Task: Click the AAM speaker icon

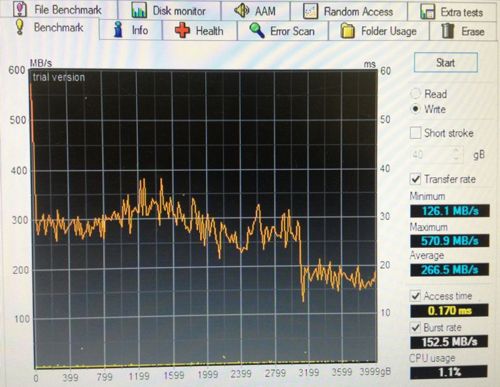Action: [x=242, y=10]
